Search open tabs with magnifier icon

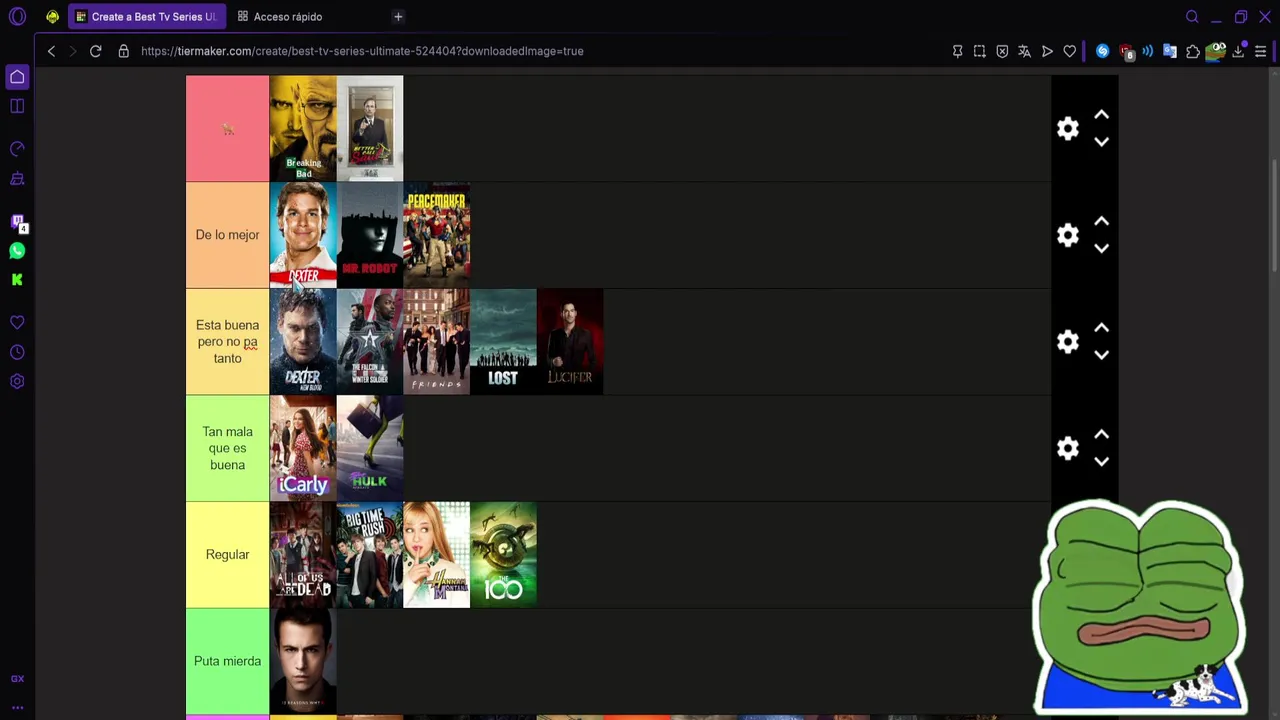(1192, 16)
